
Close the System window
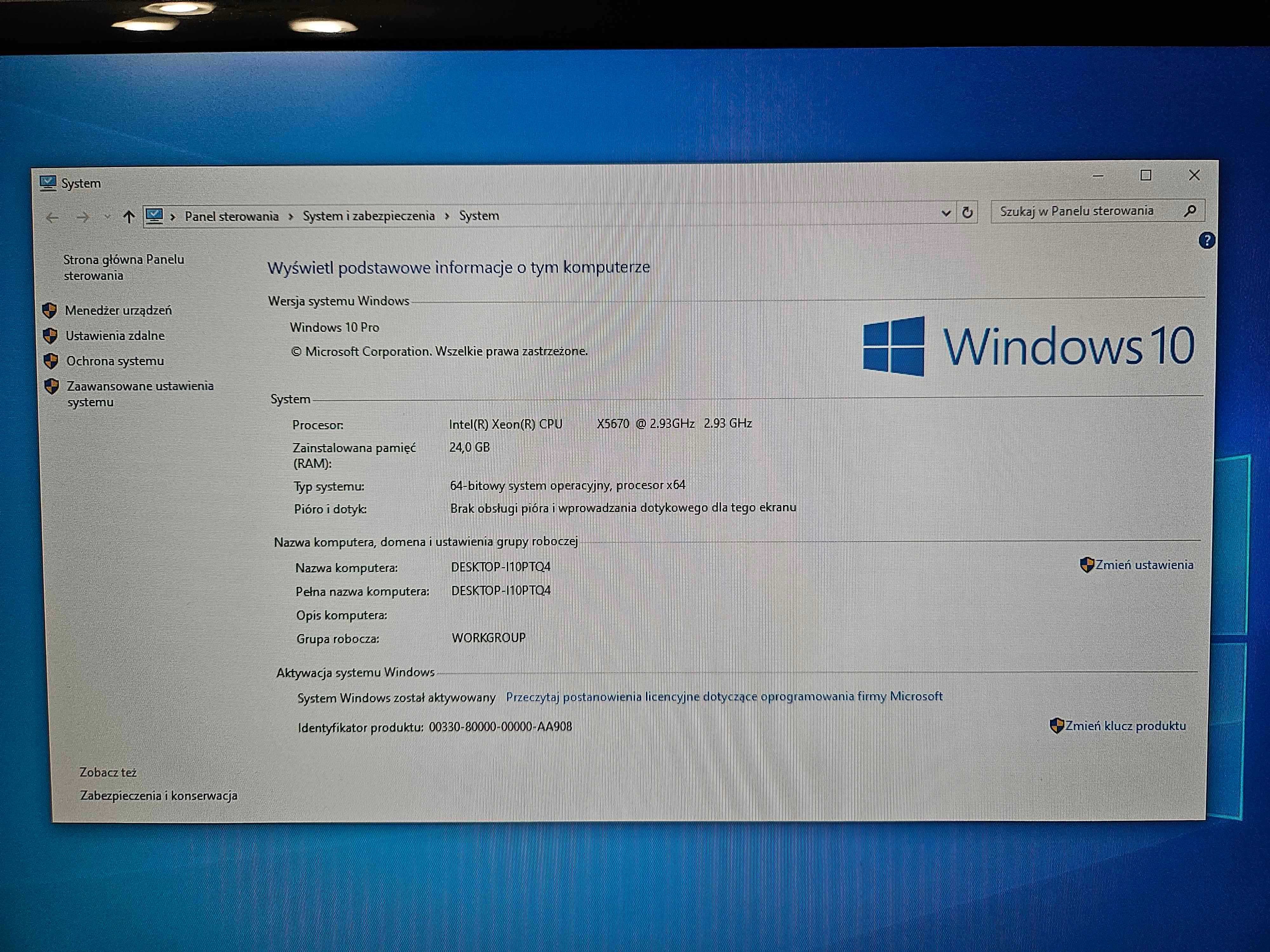pos(1194,175)
